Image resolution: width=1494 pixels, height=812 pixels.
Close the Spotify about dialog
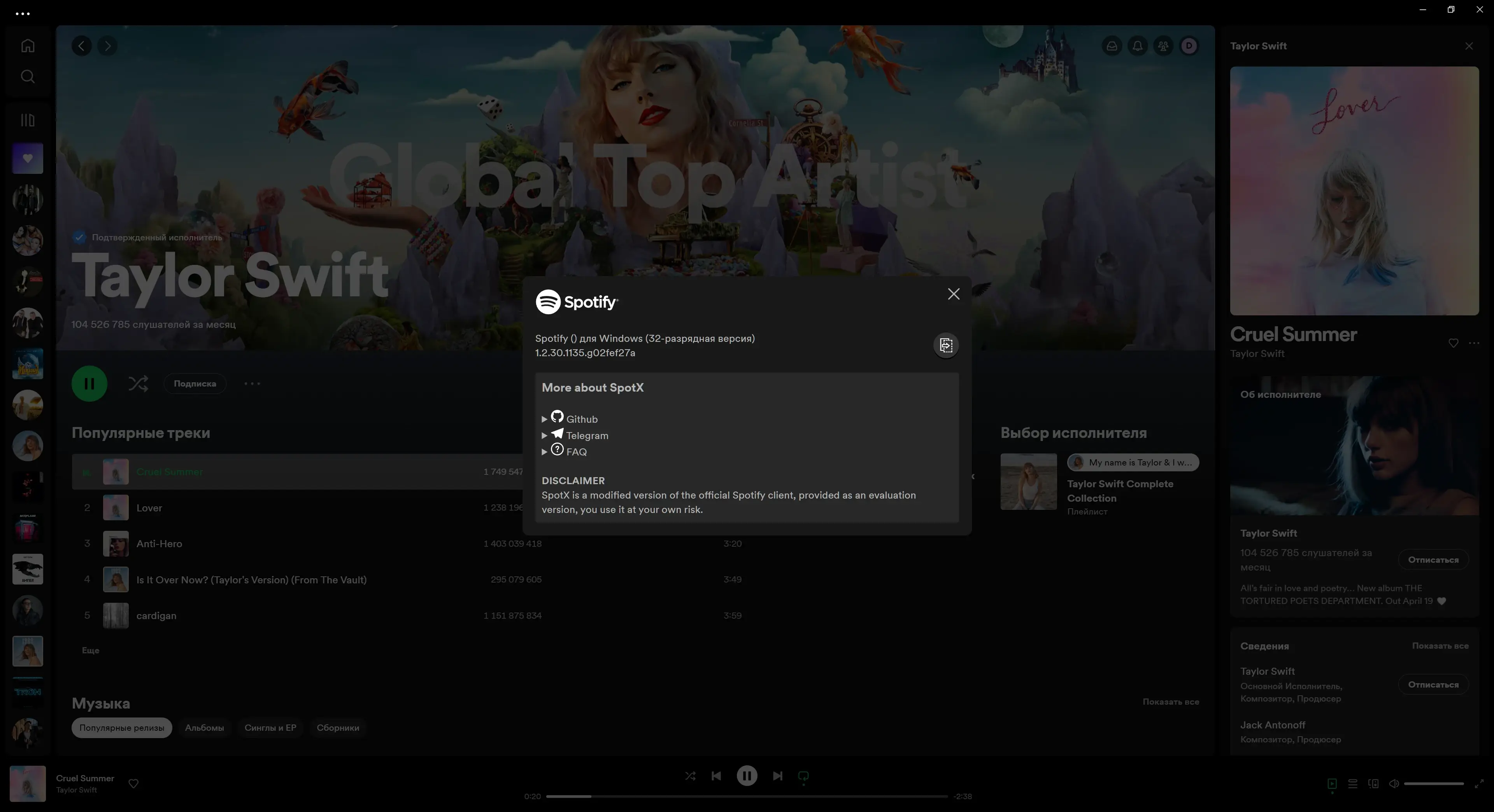pos(954,294)
